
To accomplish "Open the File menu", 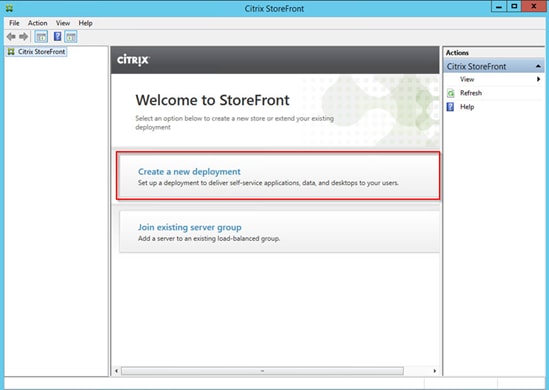I will click(x=14, y=23).
